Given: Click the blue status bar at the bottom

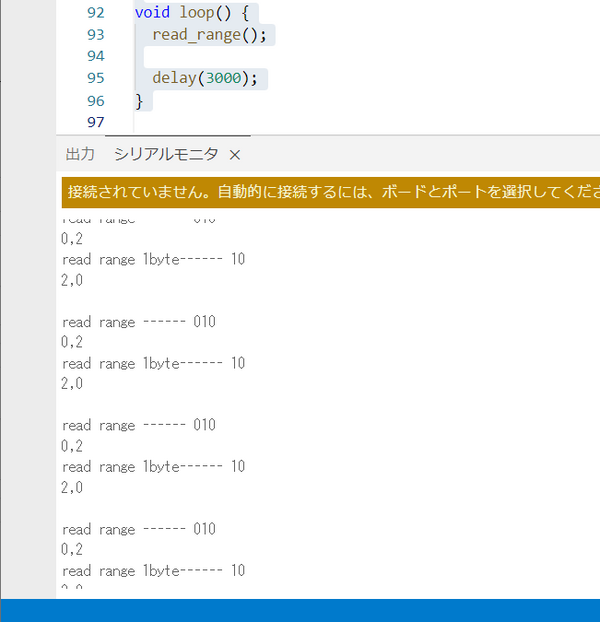Looking at the screenshot, I should 300,610.
